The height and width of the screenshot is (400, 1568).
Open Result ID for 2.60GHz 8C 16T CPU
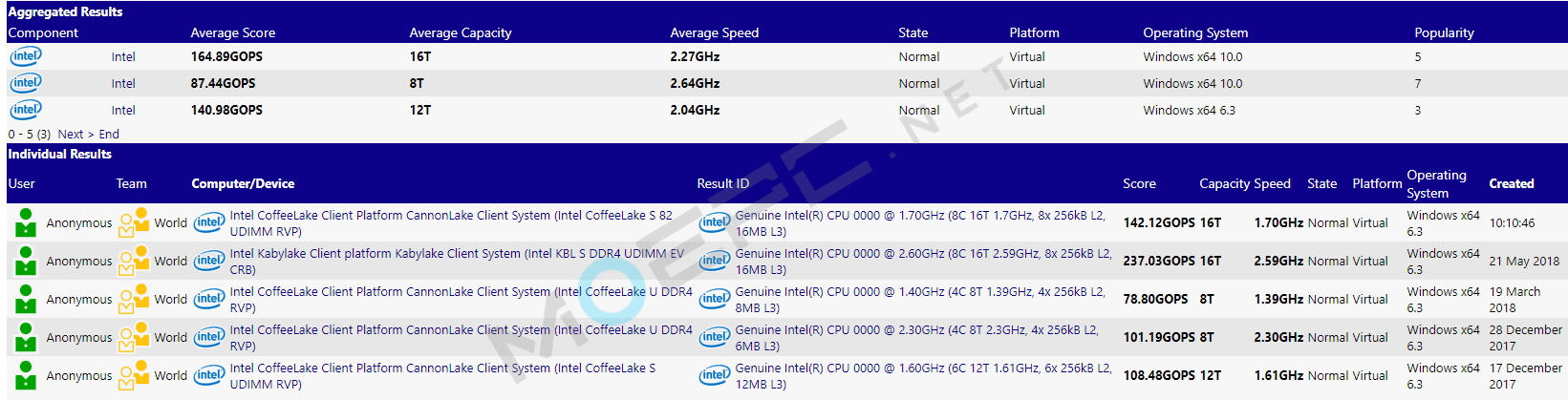pyautogui.click(x=923, y=262)
